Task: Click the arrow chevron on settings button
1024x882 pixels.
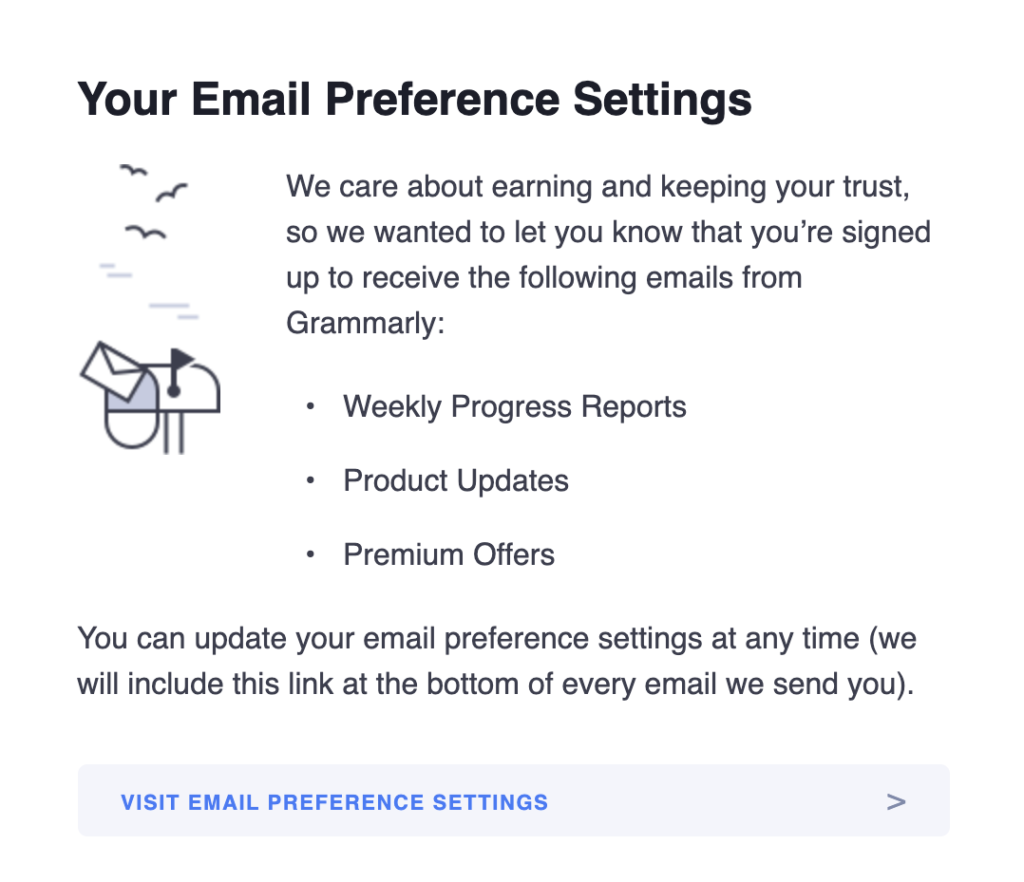Action: tap(896, 802)
